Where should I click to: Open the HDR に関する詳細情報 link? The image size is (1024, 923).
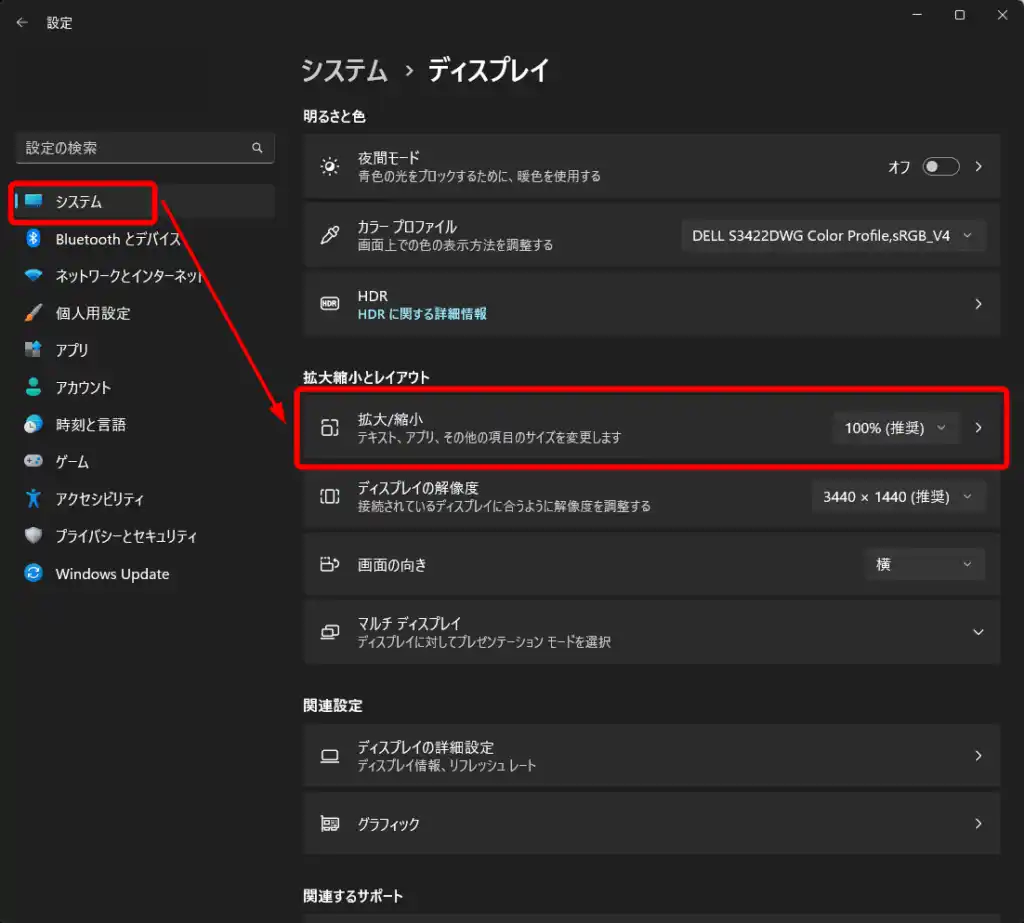(x=422, y=314)
